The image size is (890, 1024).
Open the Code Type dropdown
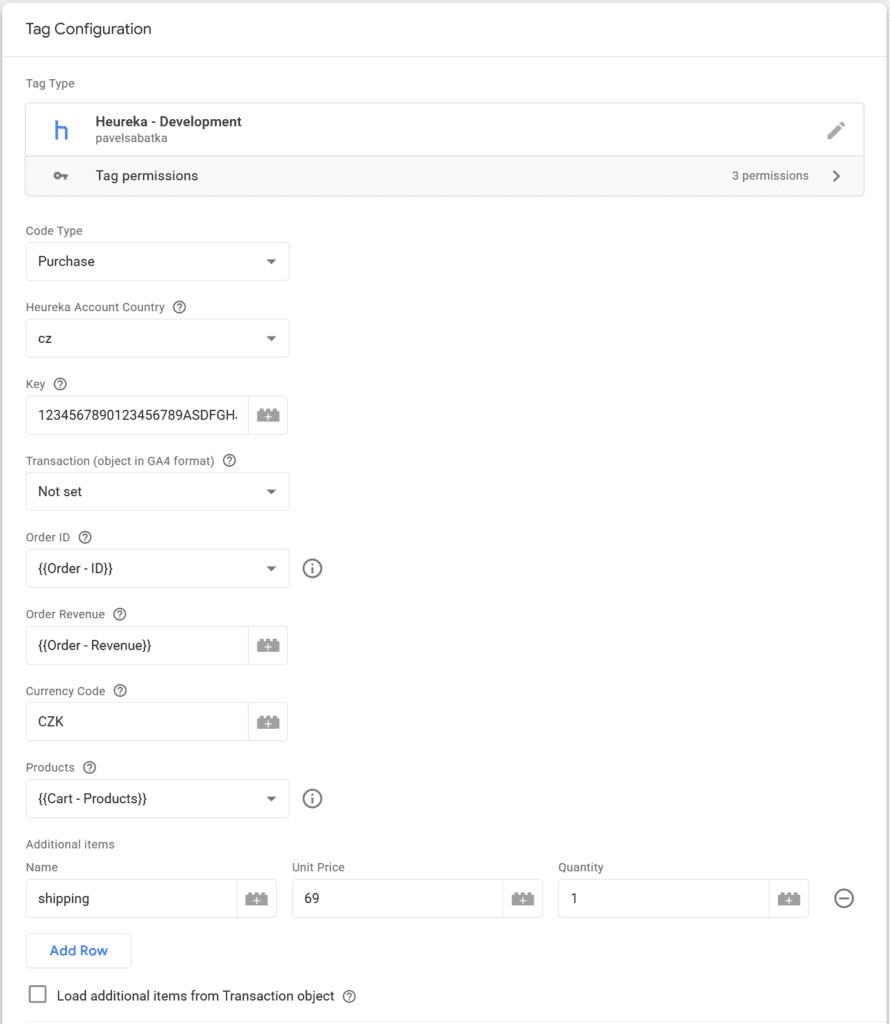pyautogui.click(x=157, y=262)
